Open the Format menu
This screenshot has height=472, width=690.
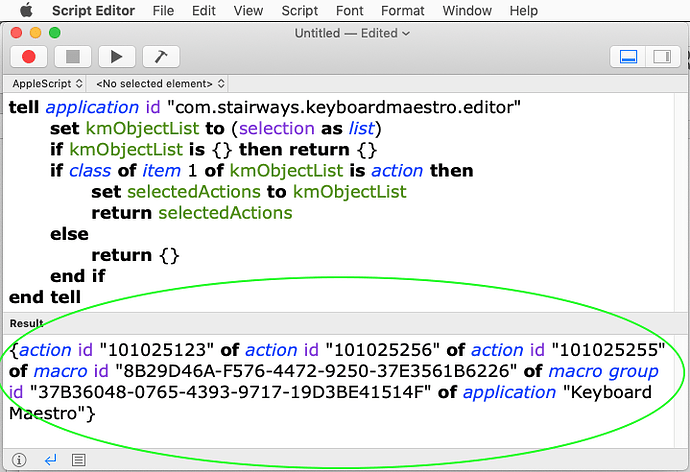coord(403,11)
